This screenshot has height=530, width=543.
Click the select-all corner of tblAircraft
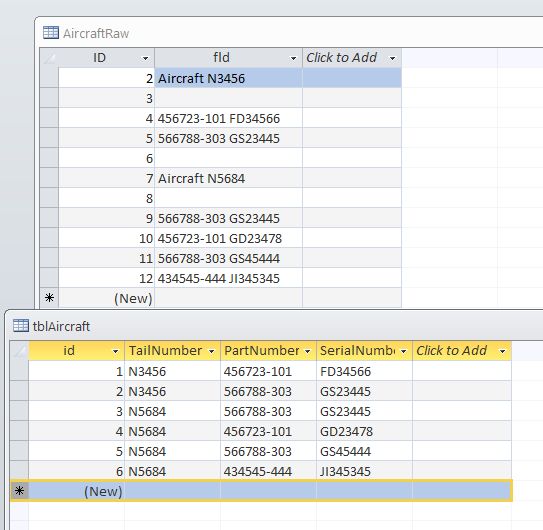[19, 351]
